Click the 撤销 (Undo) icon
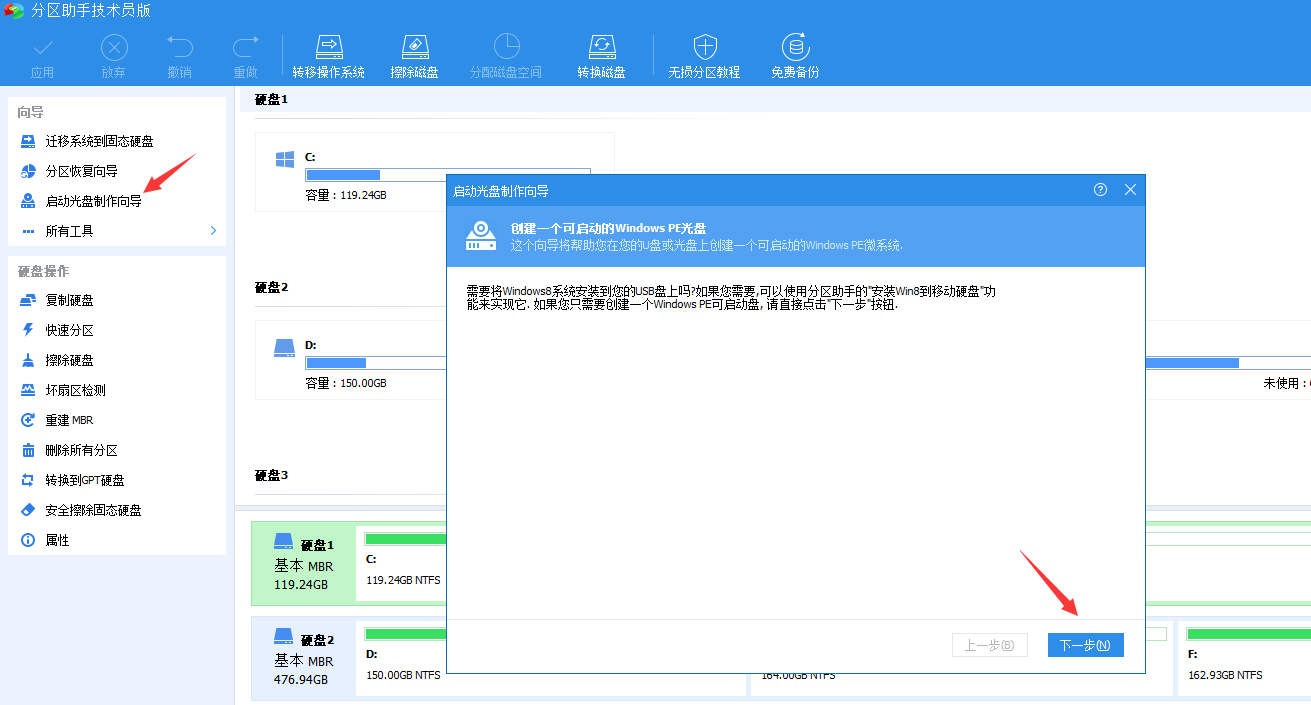The width and height of the screenshot is (1311, 705). [179, 55]
